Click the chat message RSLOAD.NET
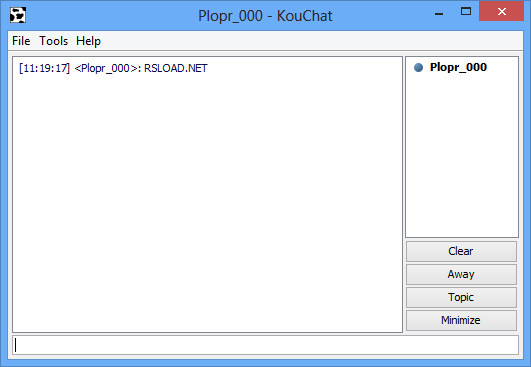Viewport: 531px width, 367px height. 176,68
